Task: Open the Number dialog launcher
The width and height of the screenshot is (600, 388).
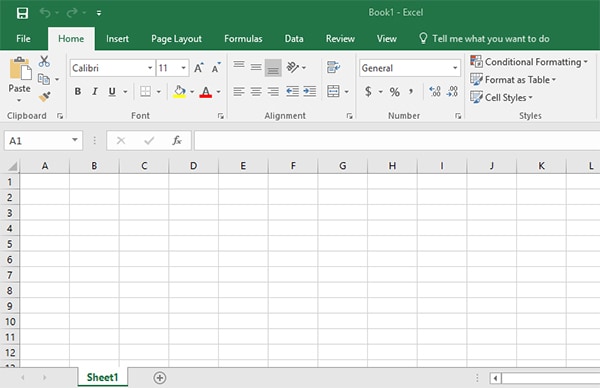Action: coord(458,116)
